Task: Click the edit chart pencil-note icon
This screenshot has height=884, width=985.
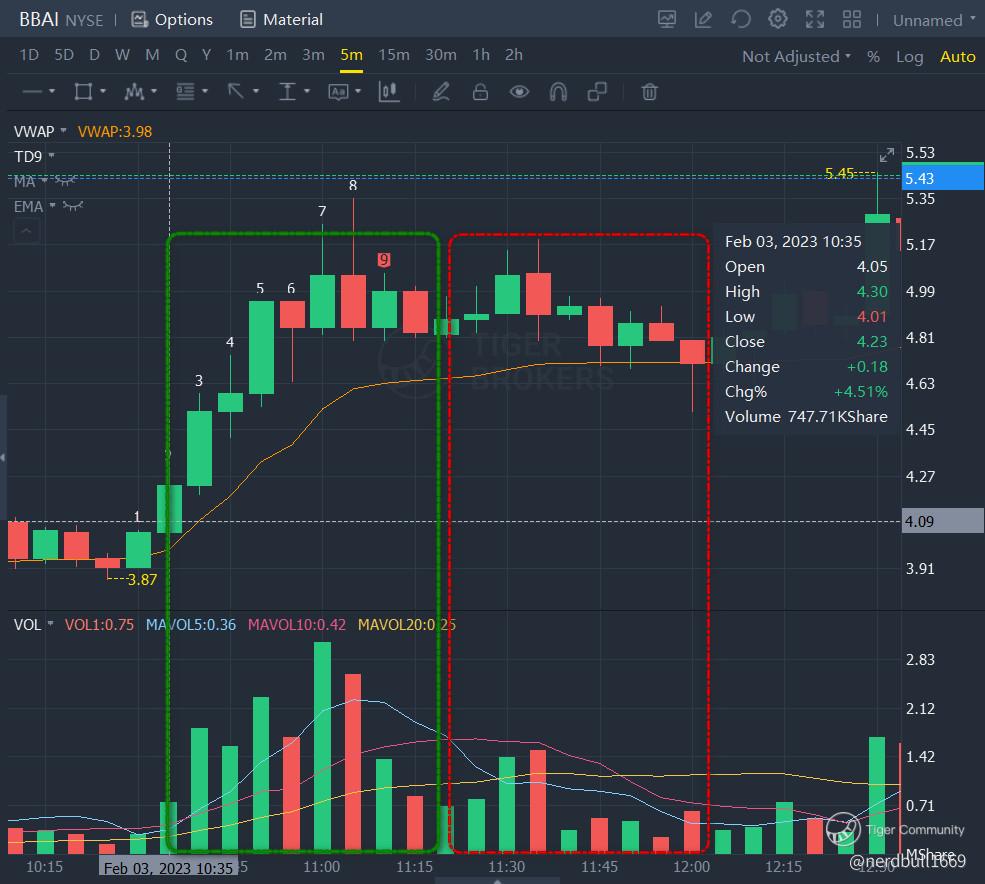Action: tap(703, 19)
